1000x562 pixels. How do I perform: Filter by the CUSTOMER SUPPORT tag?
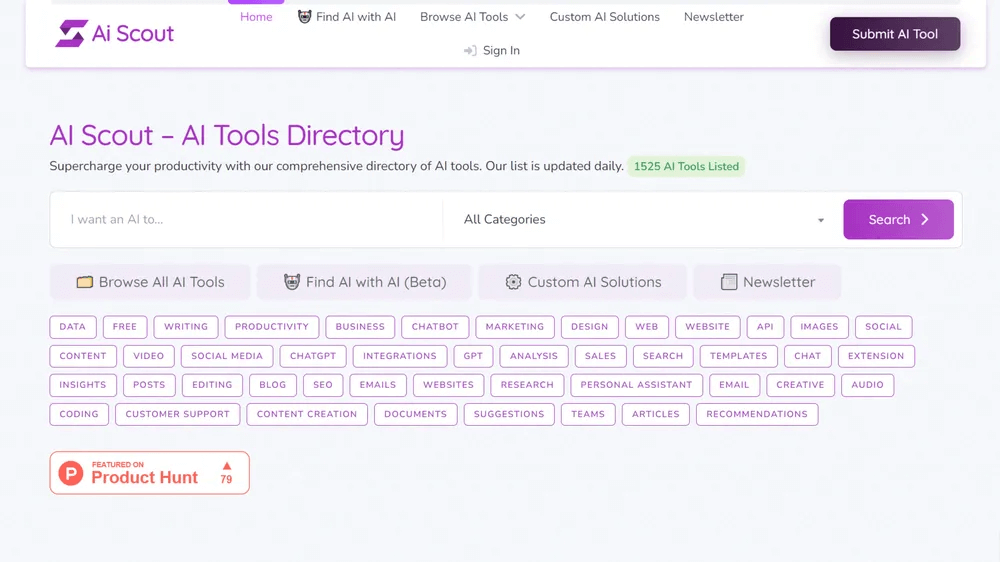coord(177,414)
